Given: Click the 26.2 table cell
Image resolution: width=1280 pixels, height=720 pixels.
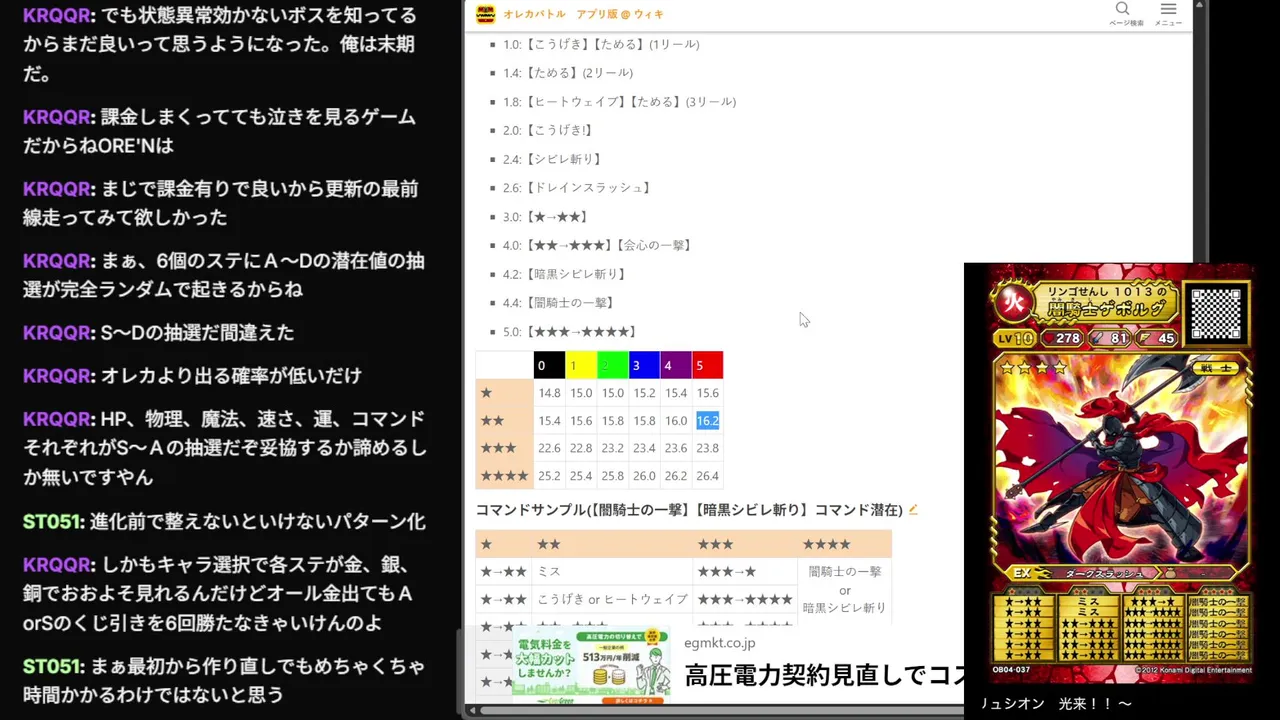Looking at the screenshot, I should point(675,476).
